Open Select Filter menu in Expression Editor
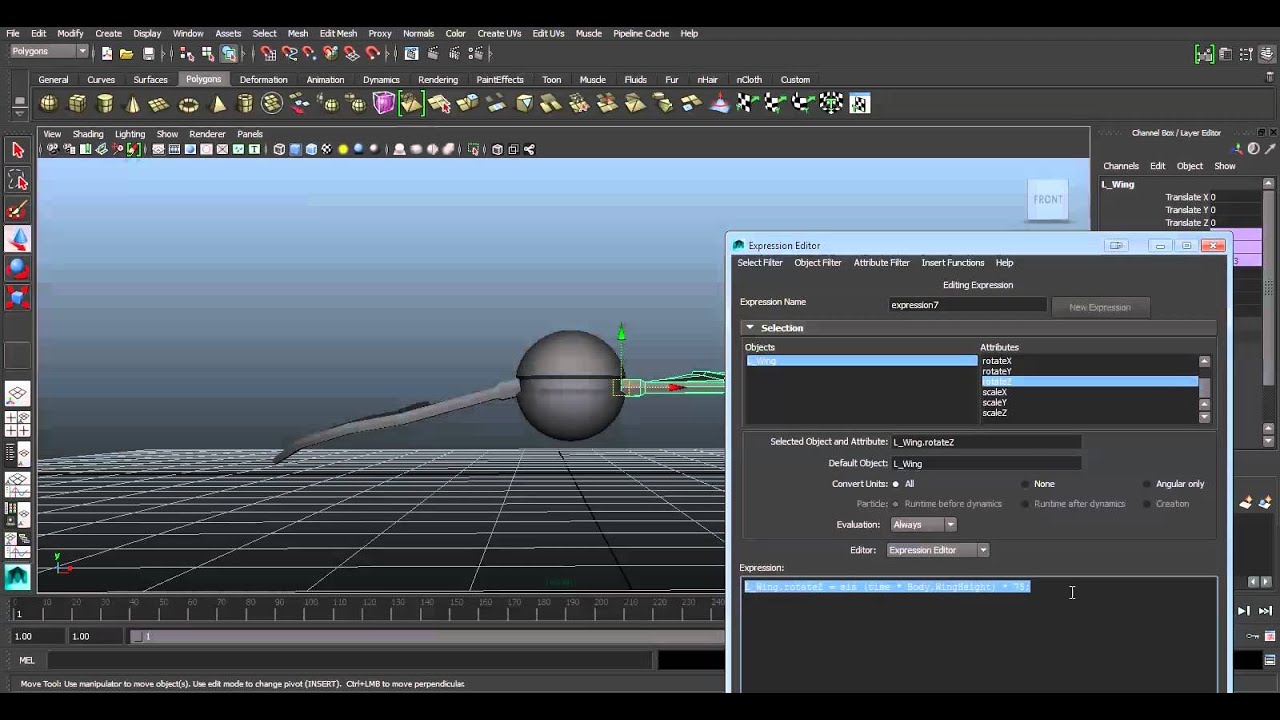1280x720 pixels. pos(760,263)
